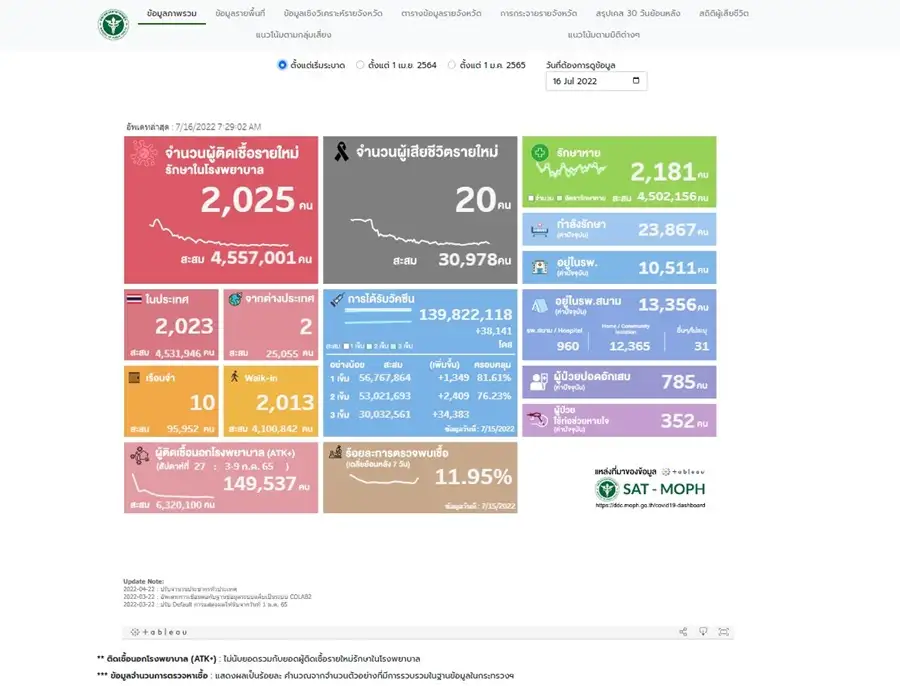Select the 'ตั้งแต่ 1 ม.ค. 2565' radio option
Viewport: 900px width, 686px height.
click(451, 65)
